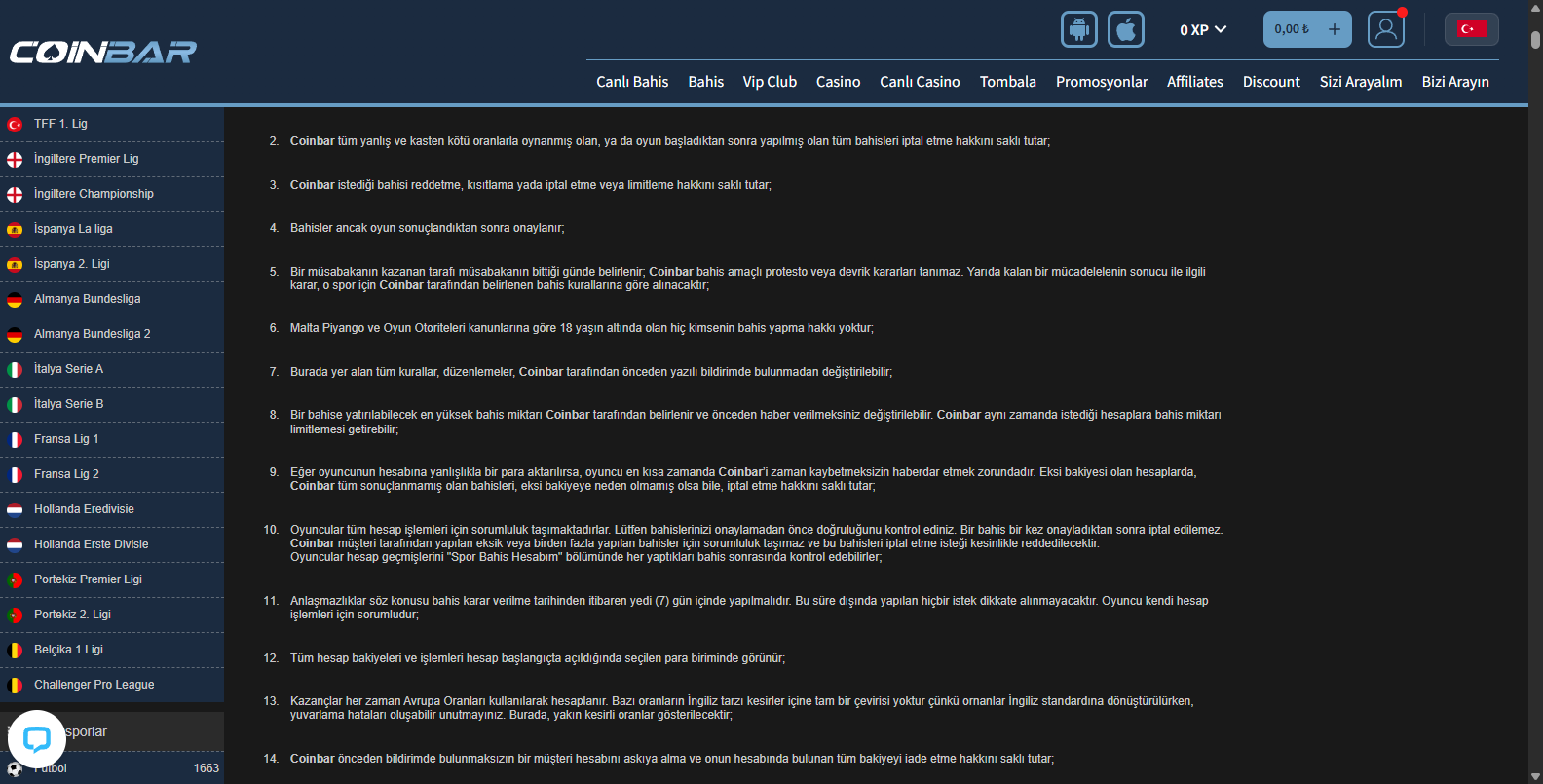This screenshot has height=784, width=1543.
Task: Click the 0,00 ₺ balance button
Action: 1307,29
